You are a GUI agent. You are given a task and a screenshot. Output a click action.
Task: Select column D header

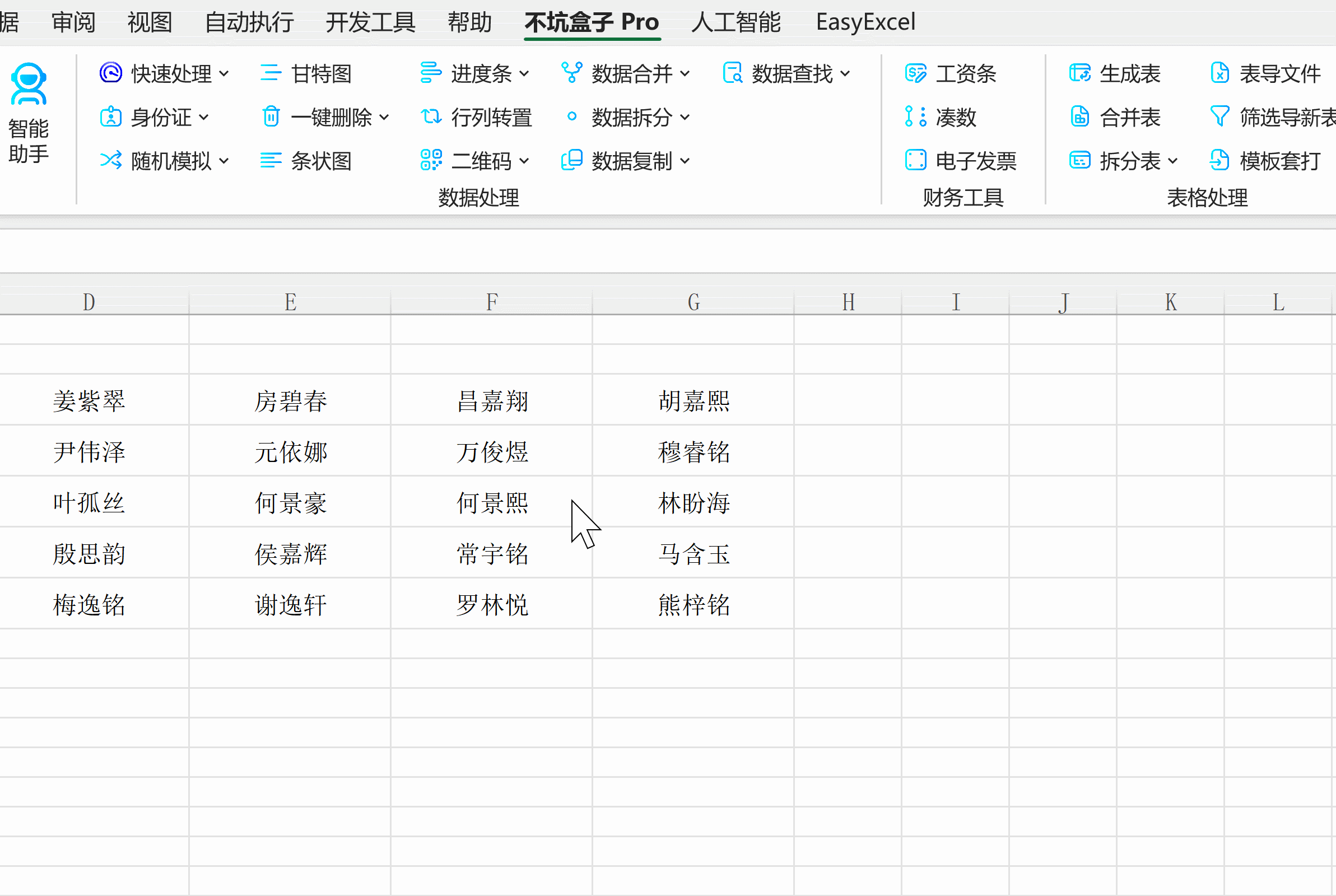[x=89, y=302]
